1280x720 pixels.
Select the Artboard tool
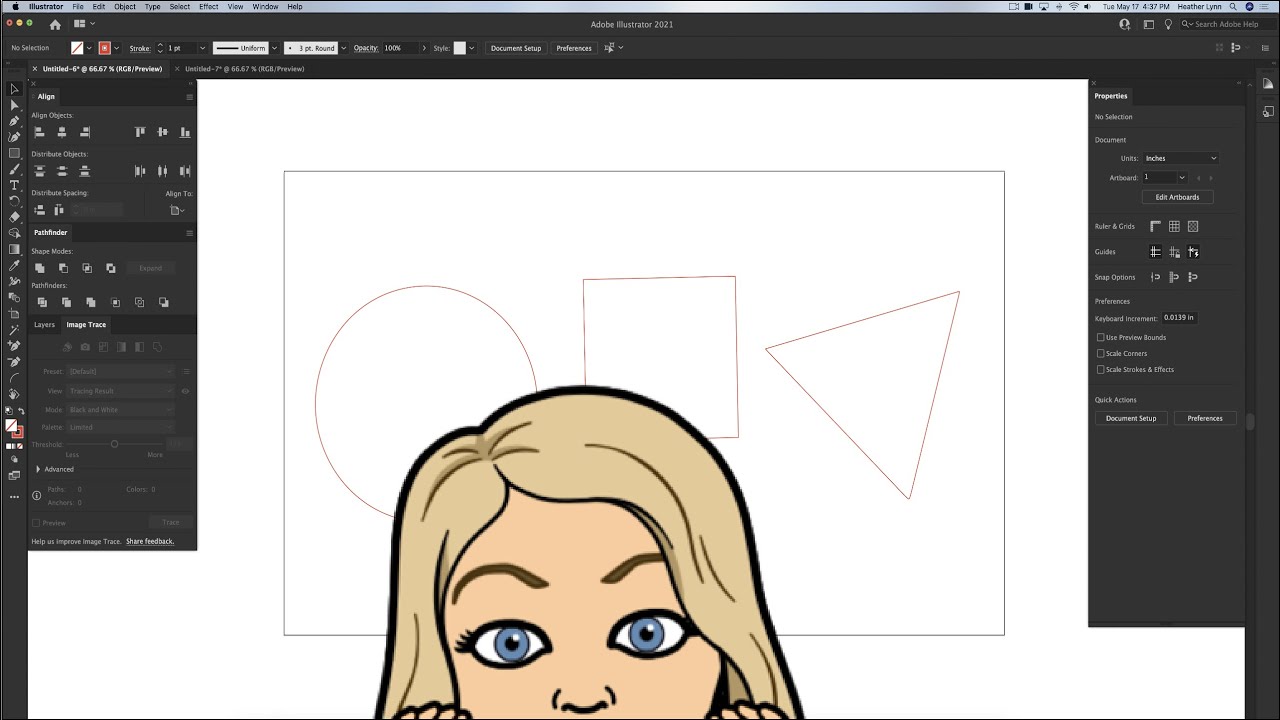click(14, 313)
